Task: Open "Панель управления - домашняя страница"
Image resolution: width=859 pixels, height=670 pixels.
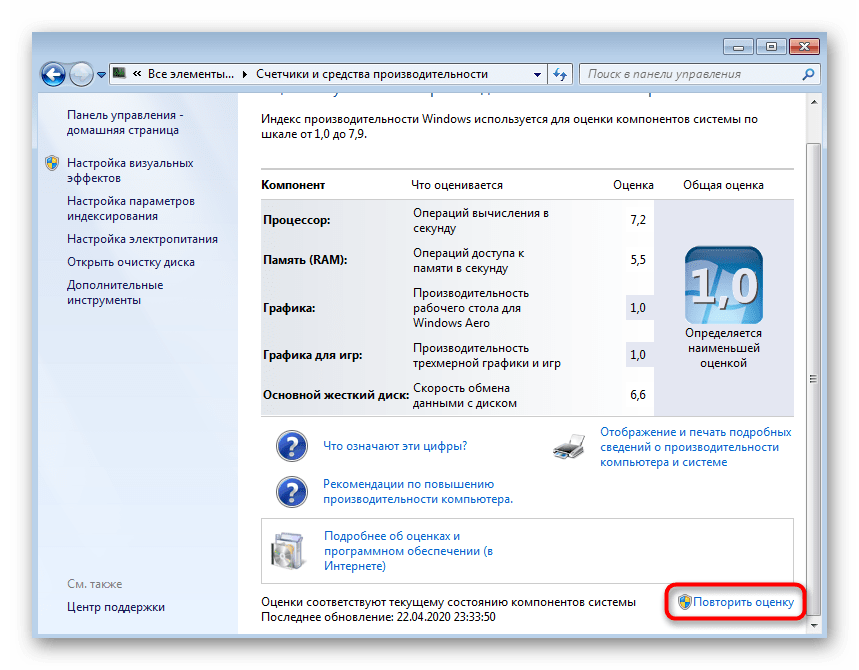Action: click(123, 122)
